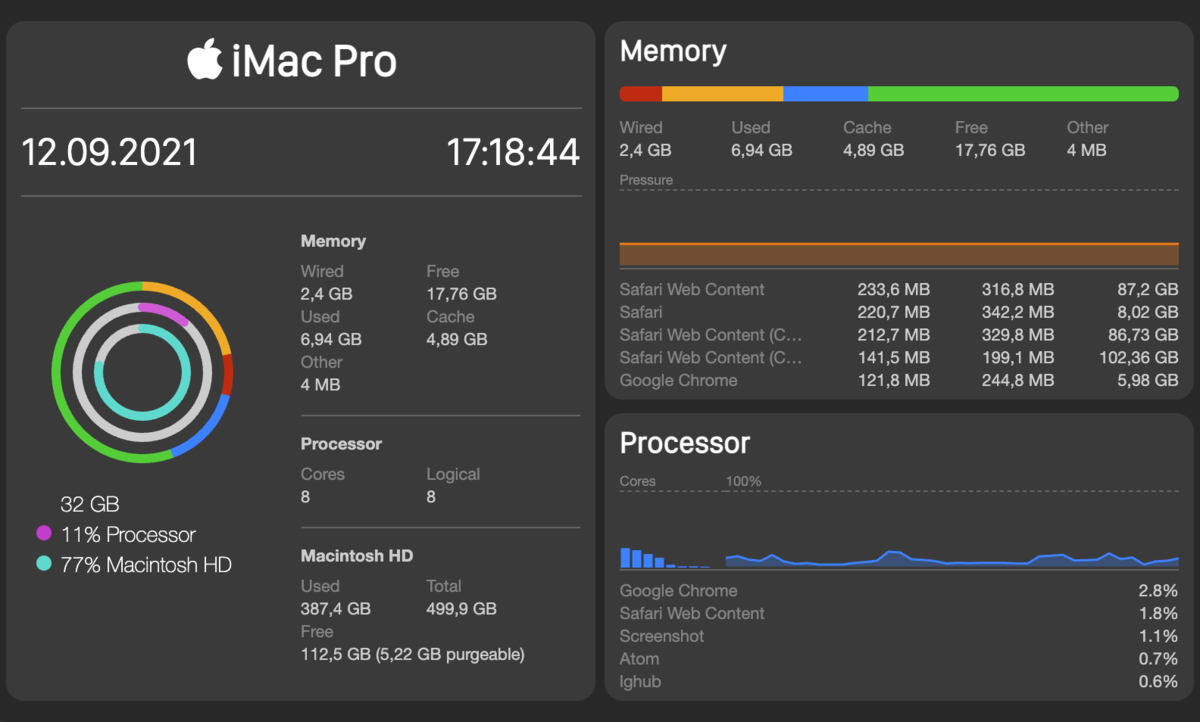Click the Pressure label in Memory panel
The height and width of the screenshot is (722, 1200).
[x=646, y=180]
